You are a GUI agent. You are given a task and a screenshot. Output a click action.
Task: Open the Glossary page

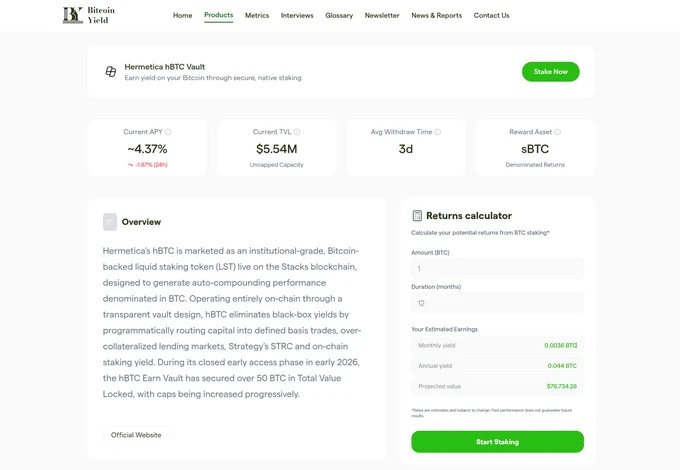tap(339, 15)
